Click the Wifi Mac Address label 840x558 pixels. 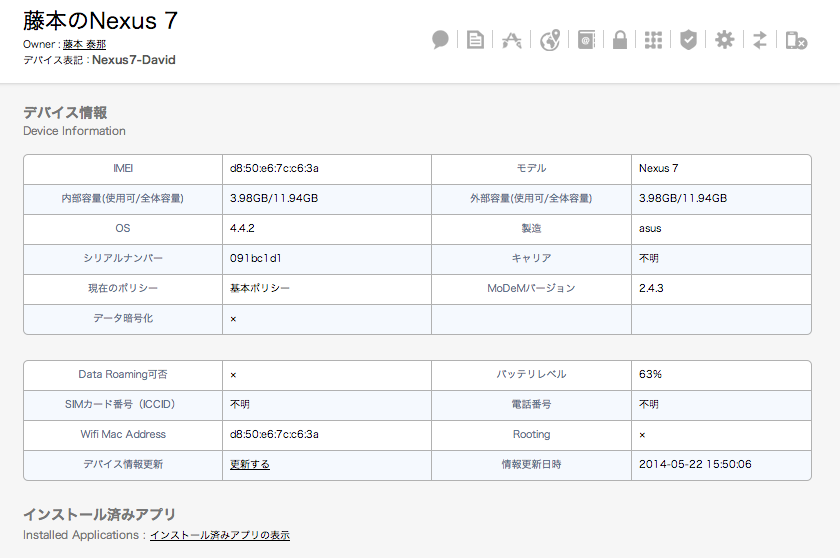pyautogui.click(x=123, y=434)
